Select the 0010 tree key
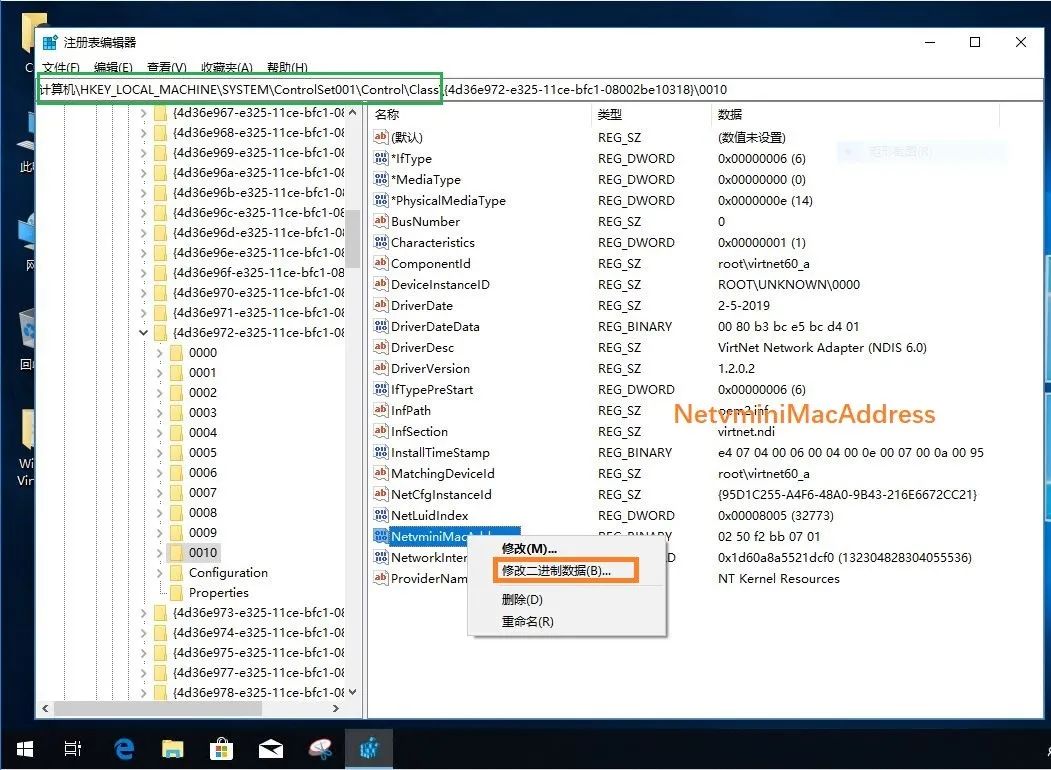This screenshot has width=1051, height=770. pos(202,553)
